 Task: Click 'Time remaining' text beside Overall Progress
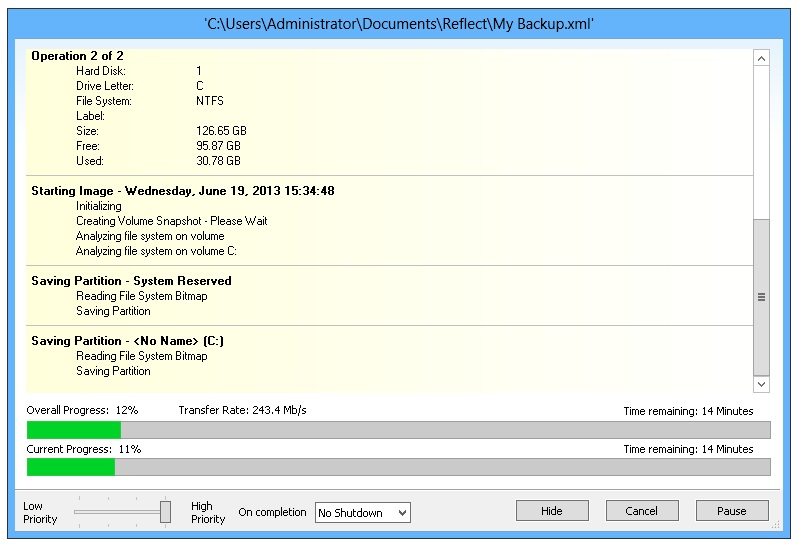coord(688,411)
